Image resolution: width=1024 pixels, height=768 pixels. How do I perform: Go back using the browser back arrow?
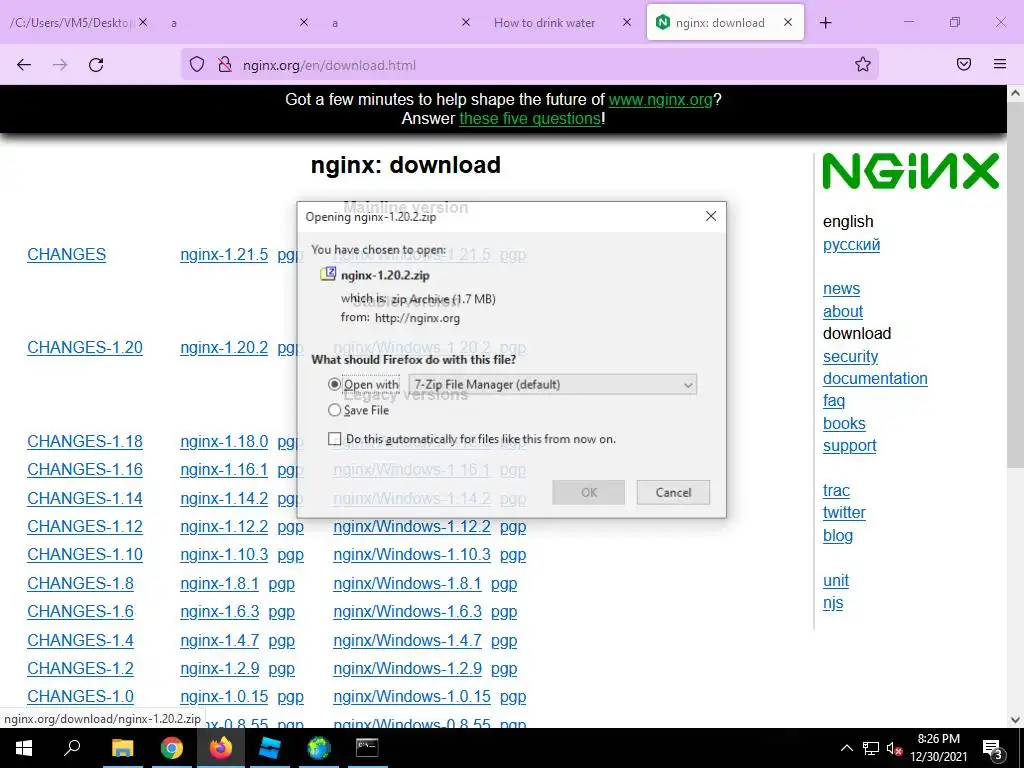coord(24,65)
